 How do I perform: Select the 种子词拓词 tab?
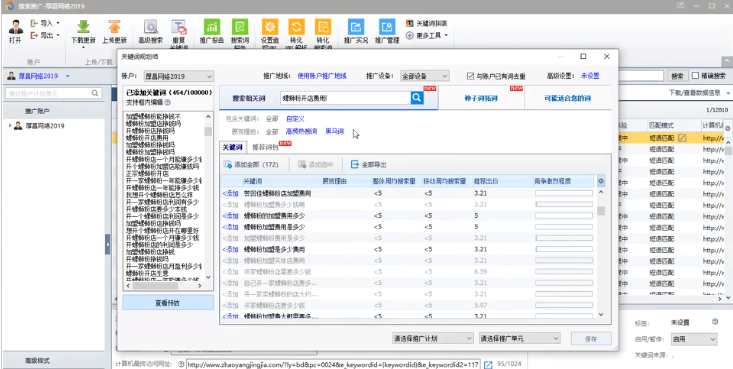481,98
